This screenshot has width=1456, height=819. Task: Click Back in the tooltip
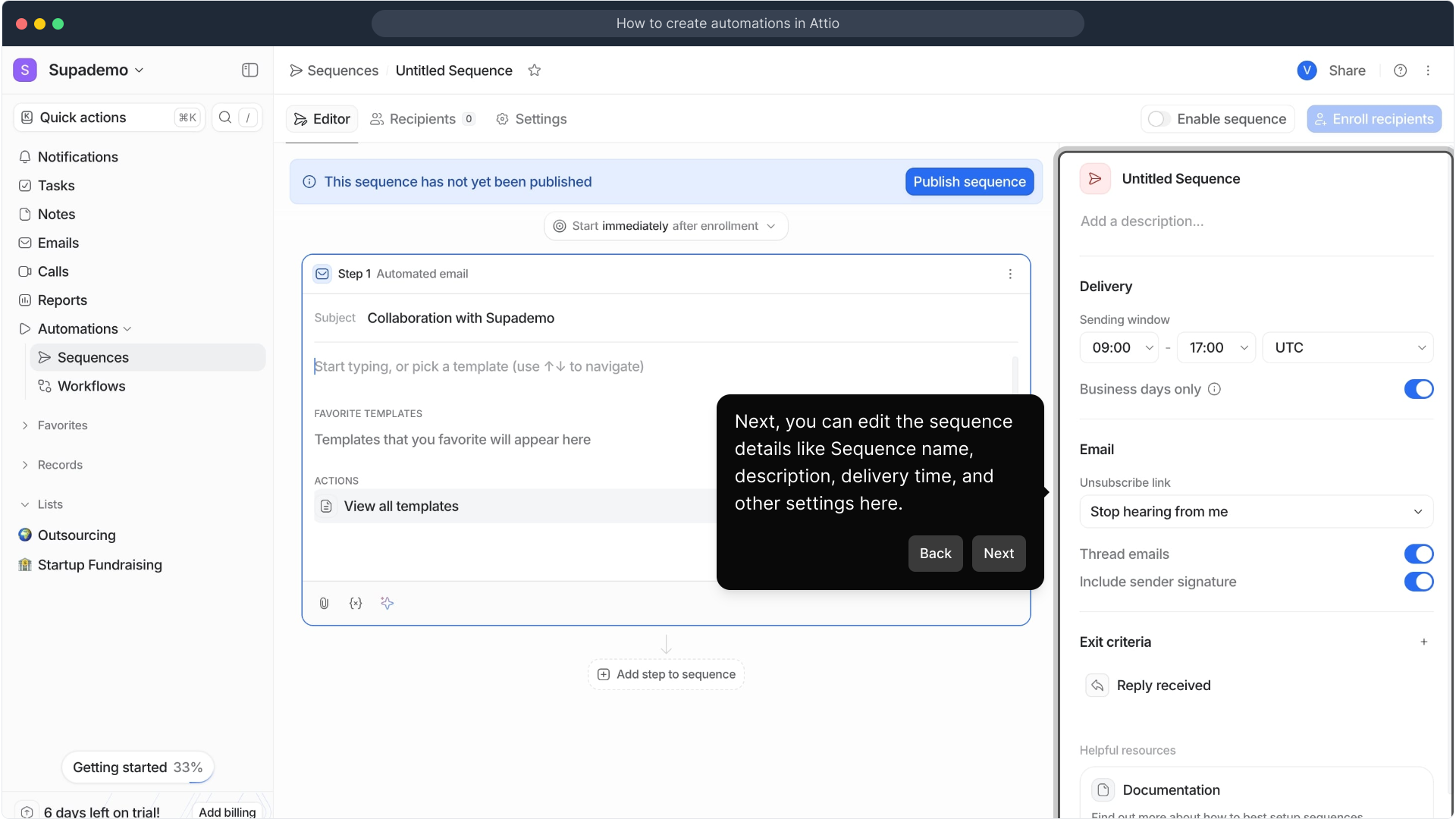(x=935, y=554)
